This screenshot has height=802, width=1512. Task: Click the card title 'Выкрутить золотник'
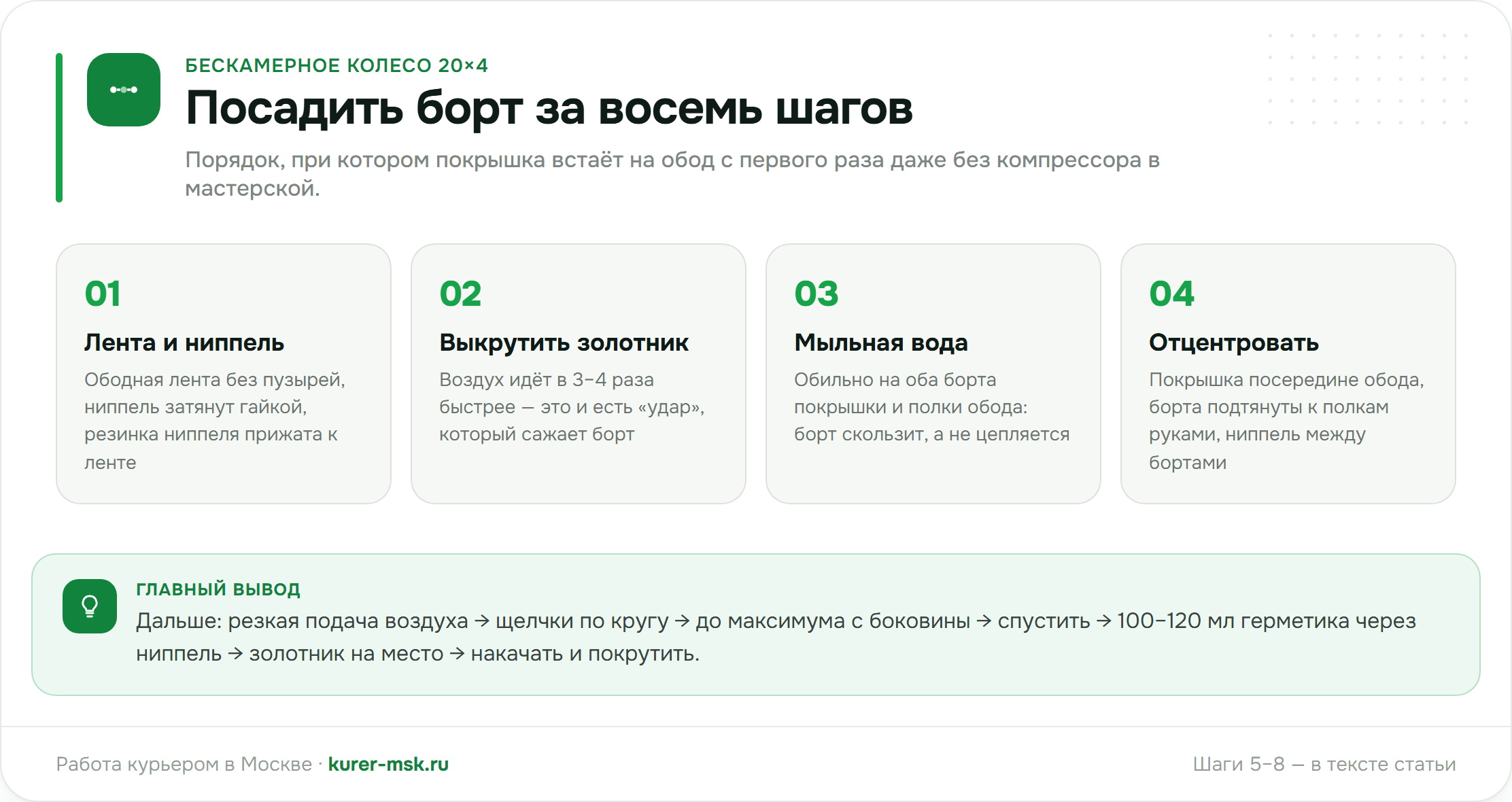coord(564,343)
